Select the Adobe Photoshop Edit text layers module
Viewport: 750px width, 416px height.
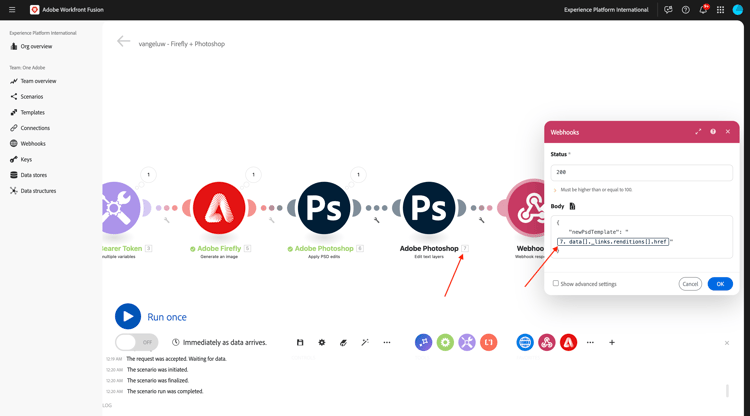429,208
